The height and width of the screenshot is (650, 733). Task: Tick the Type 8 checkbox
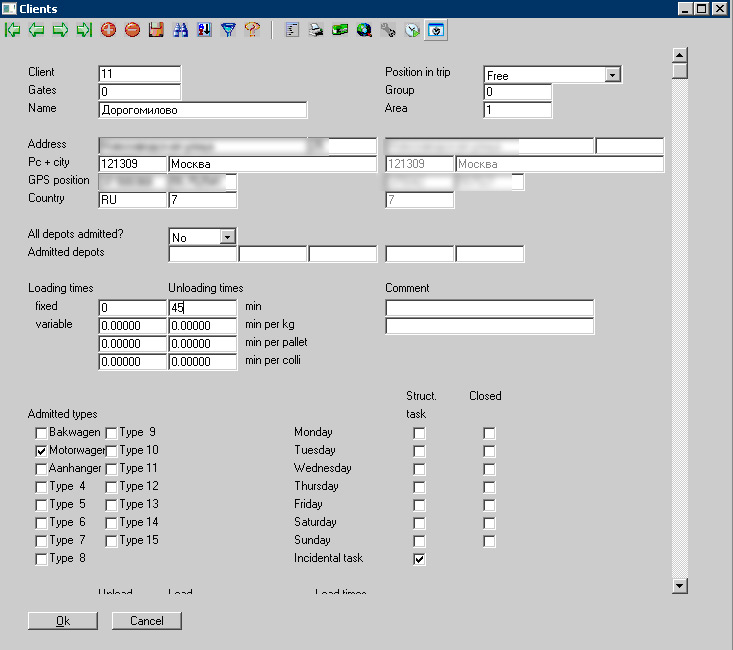click(x=41, y=559)
